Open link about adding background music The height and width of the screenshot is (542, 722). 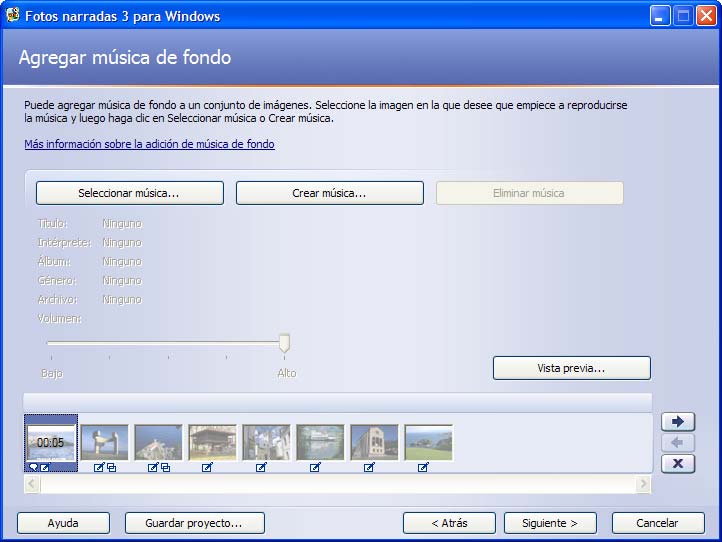pos(150,144)
